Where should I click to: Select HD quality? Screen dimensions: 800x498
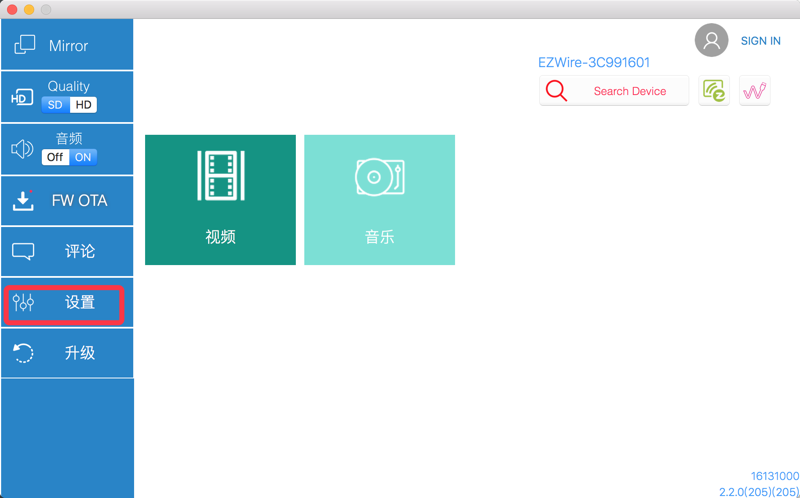(83, 105)
